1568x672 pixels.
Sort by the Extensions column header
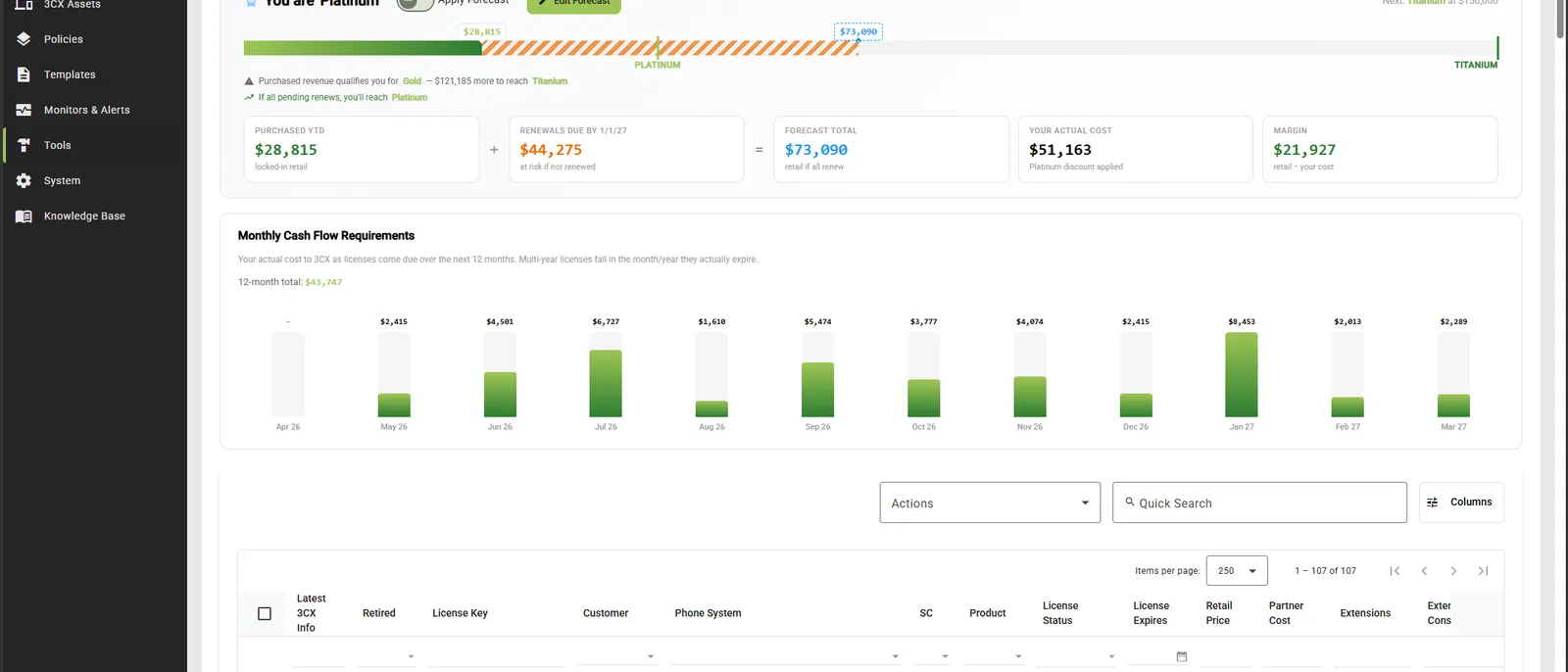1365,613
